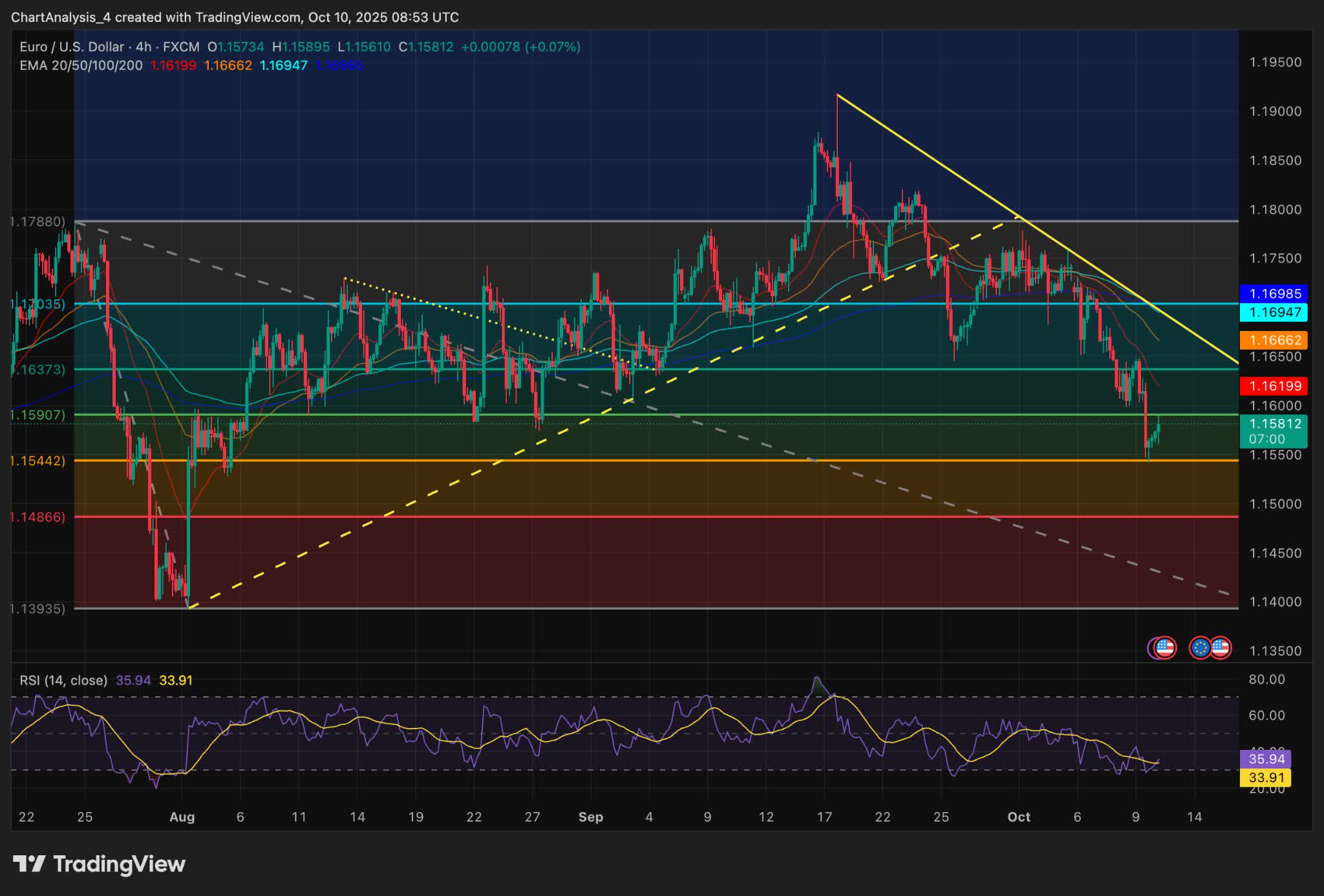Select the single U.S. flag icon
This screenshot has height=896, width=1324.
(x=1164, y=648)
